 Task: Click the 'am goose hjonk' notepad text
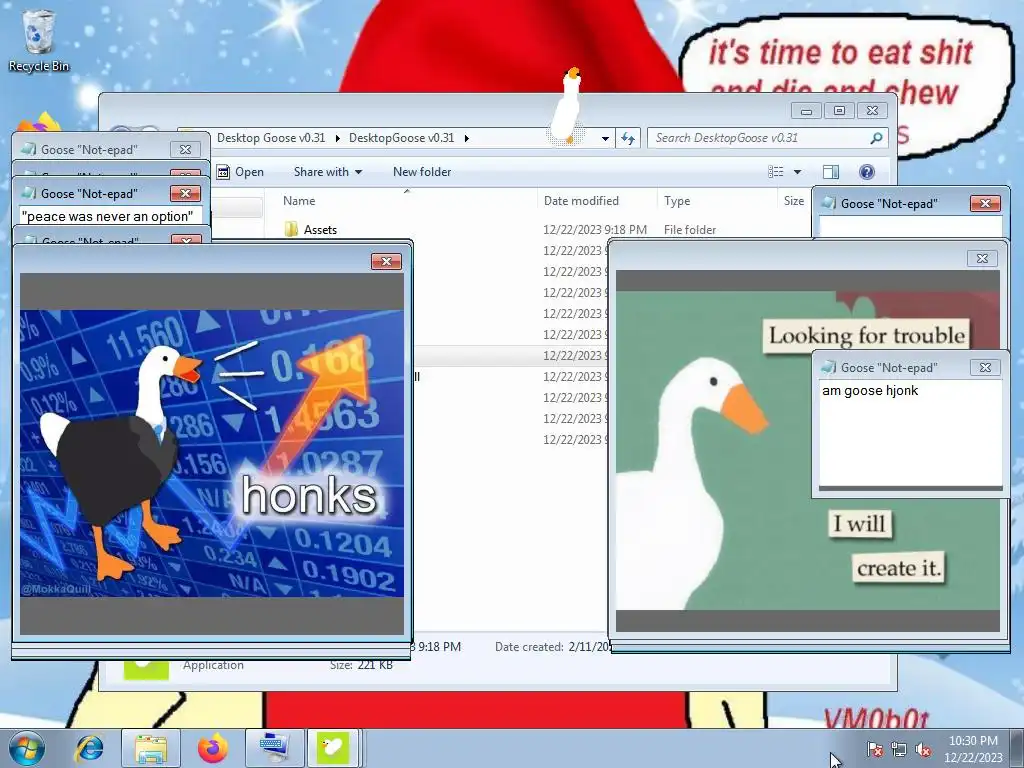tap(870, 391)
